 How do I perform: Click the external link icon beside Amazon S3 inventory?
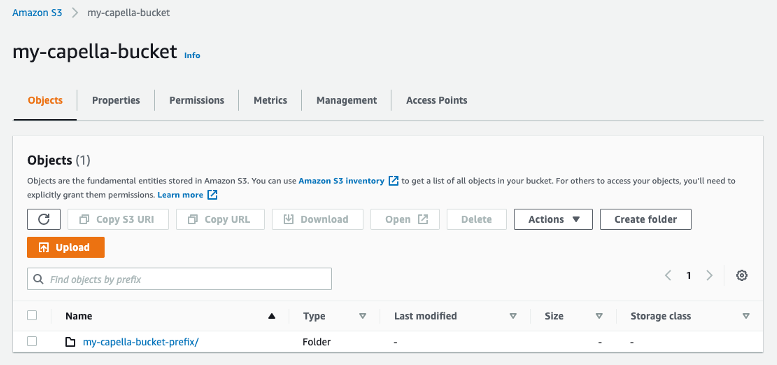tap(393, 181)
